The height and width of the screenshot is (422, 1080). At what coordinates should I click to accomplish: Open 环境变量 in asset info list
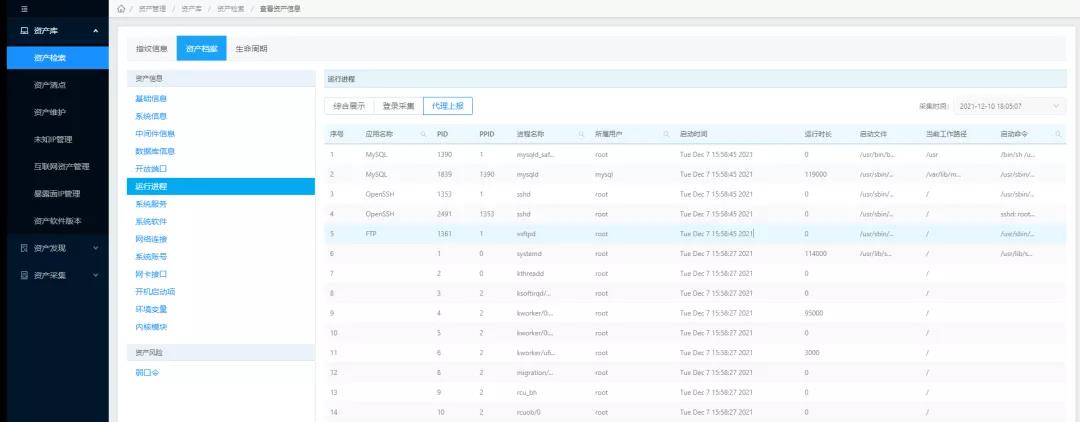[x=151, y=309]
